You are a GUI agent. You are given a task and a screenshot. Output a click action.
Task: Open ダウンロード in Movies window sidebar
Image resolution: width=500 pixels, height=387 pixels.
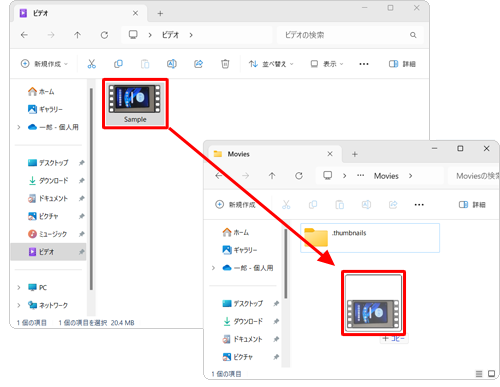(243, 321)
